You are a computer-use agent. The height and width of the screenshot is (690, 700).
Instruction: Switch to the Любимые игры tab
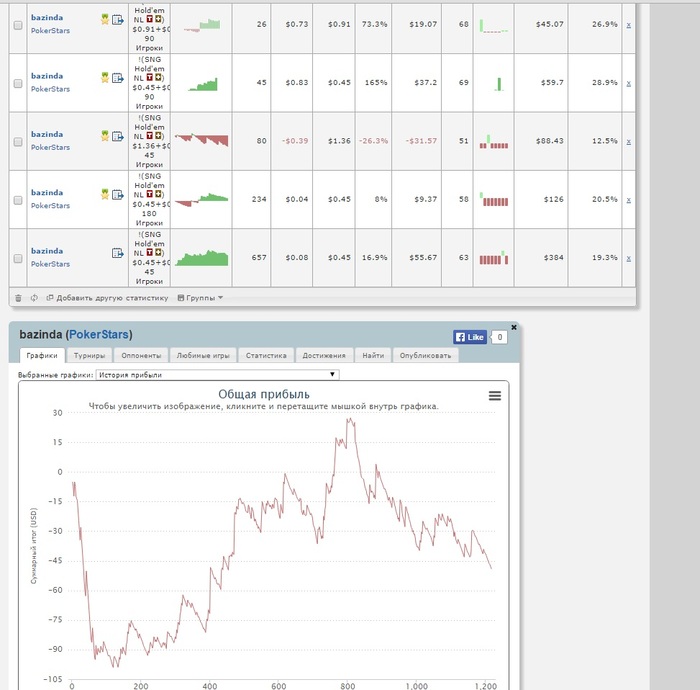203,355
